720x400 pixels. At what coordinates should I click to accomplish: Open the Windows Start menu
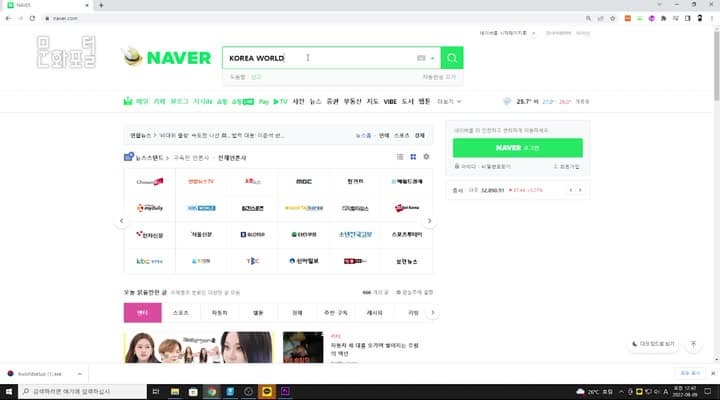tap(9, 391)
